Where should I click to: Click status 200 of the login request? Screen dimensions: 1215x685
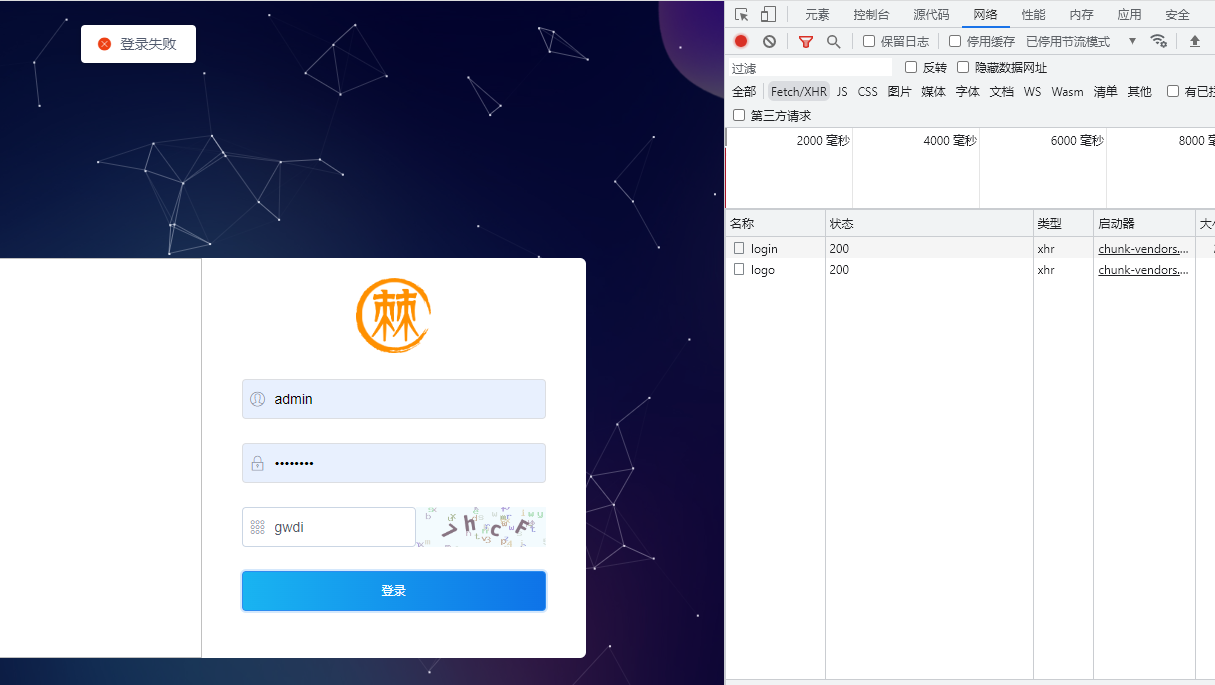point(839,249)
